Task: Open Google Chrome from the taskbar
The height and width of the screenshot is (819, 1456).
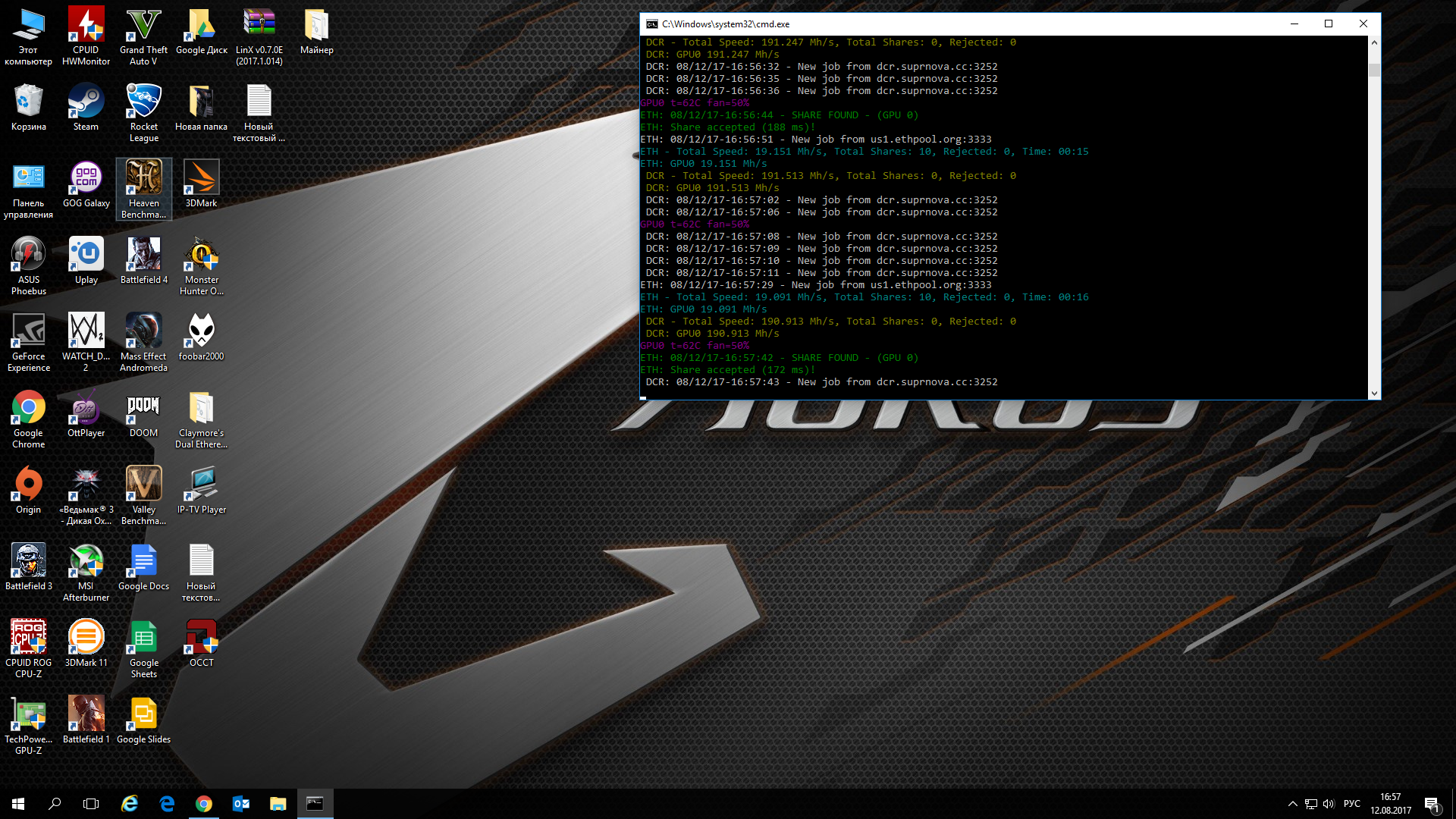Action: (203, 804)
